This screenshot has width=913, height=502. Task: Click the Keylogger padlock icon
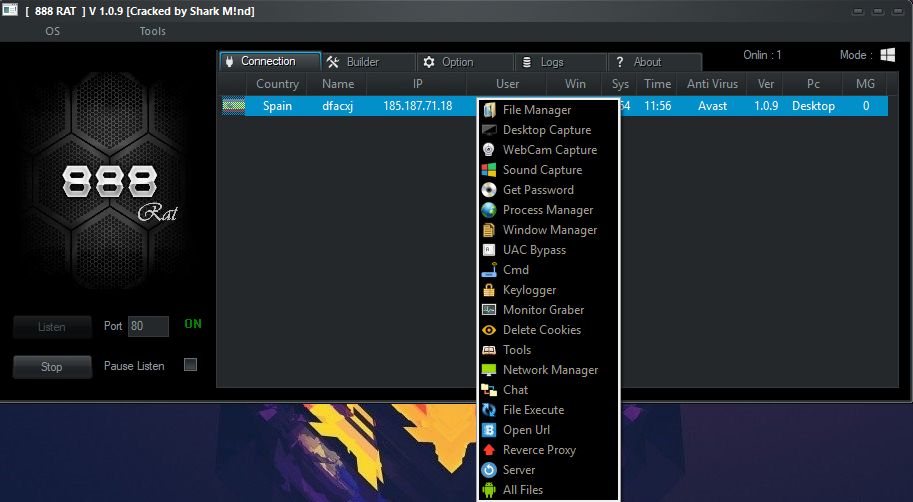click(x=489, y=289)
